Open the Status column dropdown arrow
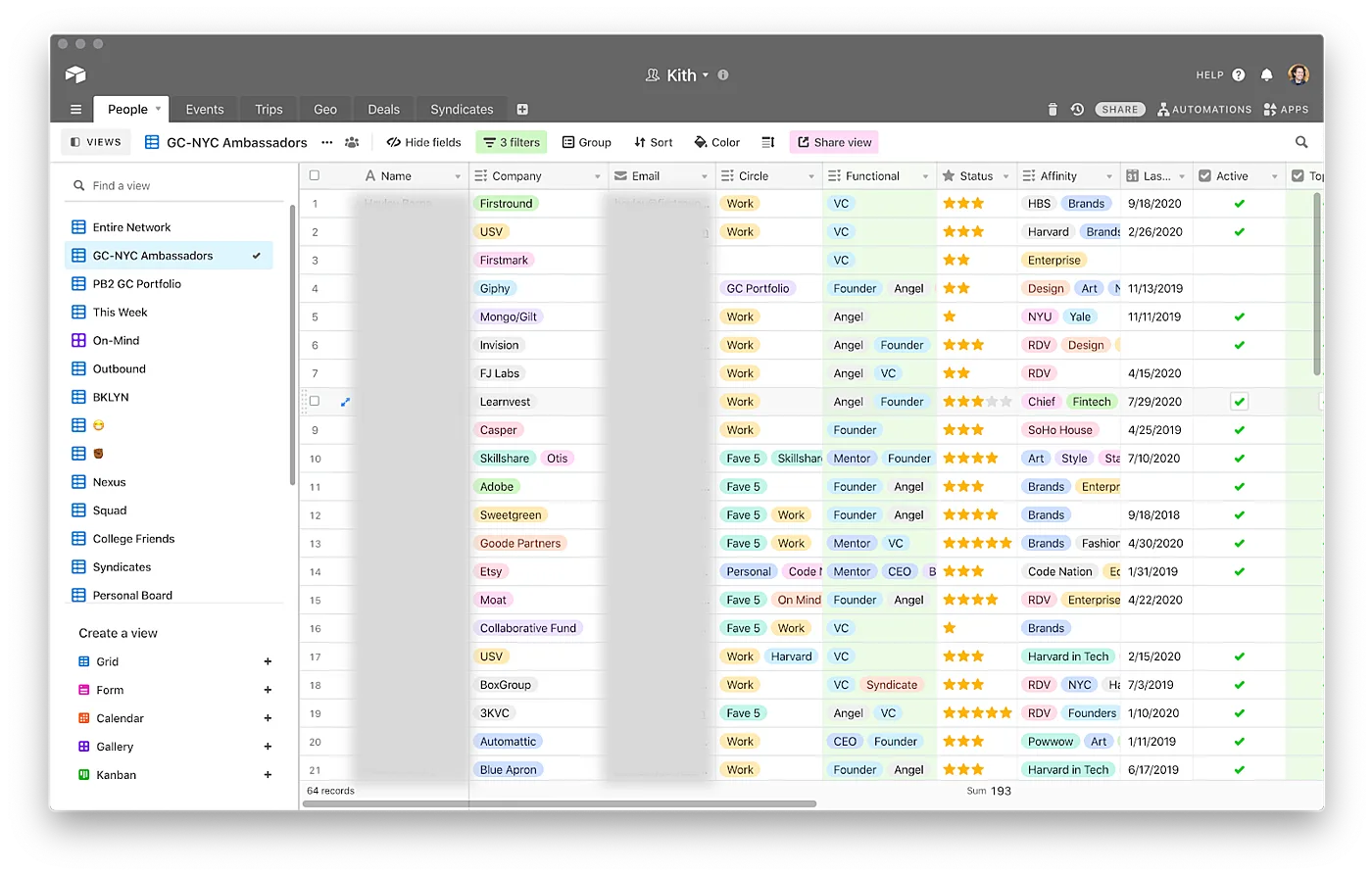This screenshot has height=875, width=1372. point(1005,176)
